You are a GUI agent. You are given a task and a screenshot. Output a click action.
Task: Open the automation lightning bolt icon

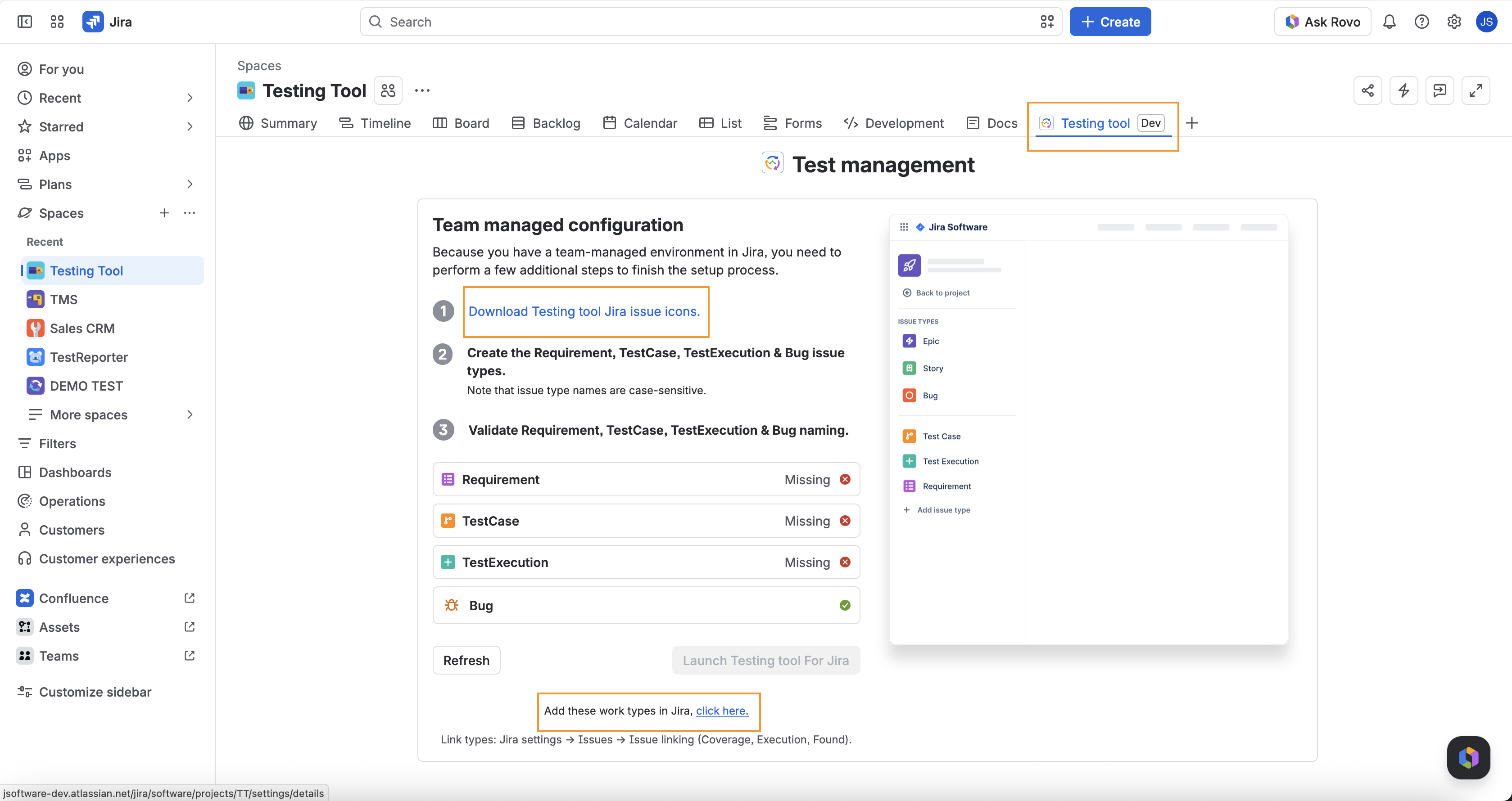[1403, 90]
